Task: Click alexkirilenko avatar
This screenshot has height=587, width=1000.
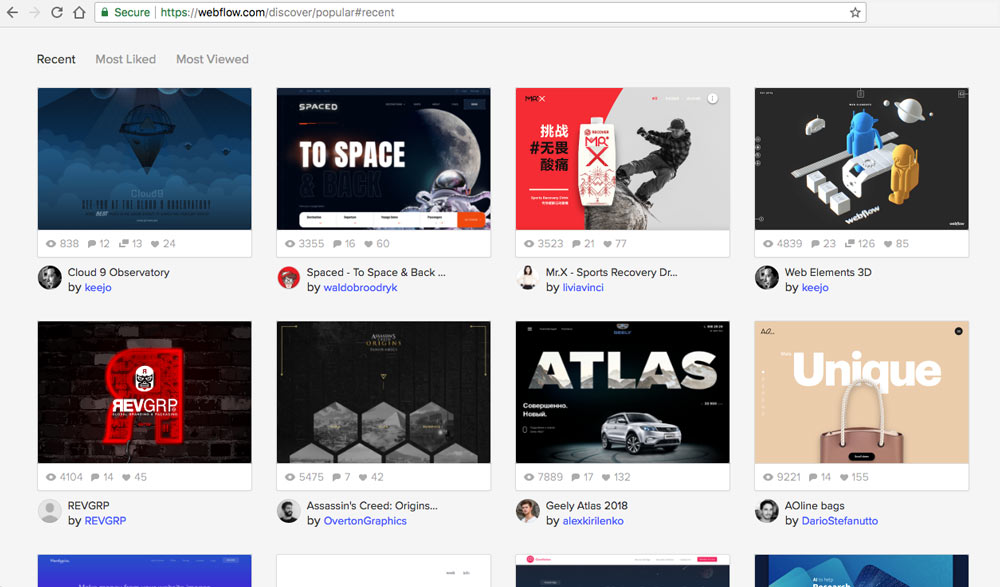Action: click(x=528, y=511)
